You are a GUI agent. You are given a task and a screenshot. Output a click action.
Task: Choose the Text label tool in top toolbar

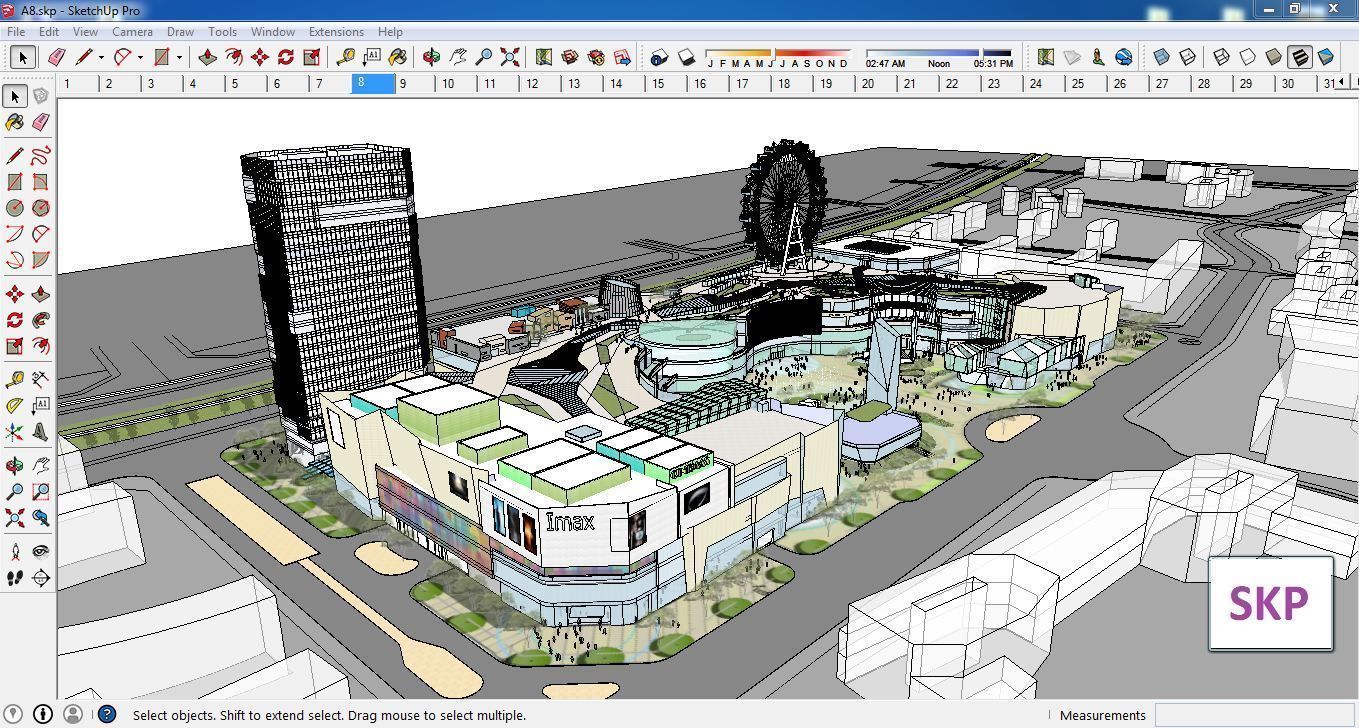[x=372, y=58]
